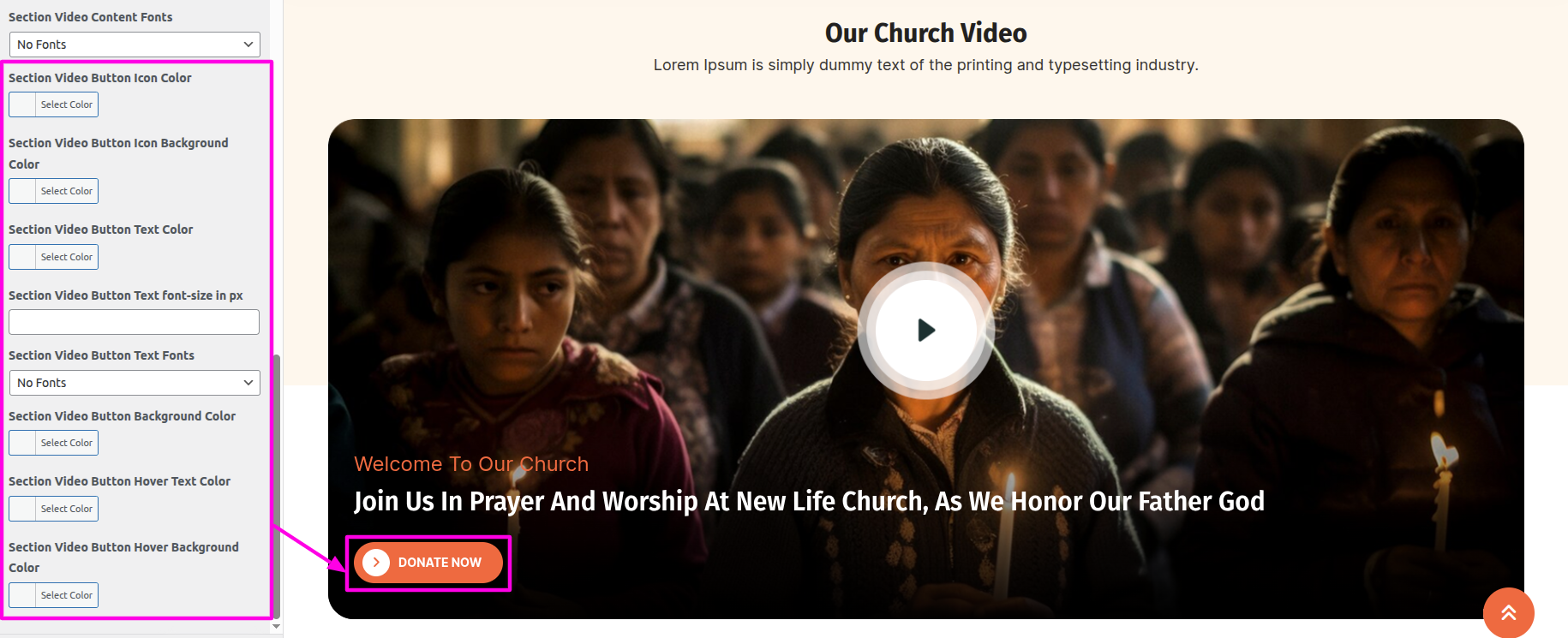Image resolution: width=1568 pixels, height=638 pixels.
Task: Click the Welcome To Our Church text
Action: (x=471, y=464)
